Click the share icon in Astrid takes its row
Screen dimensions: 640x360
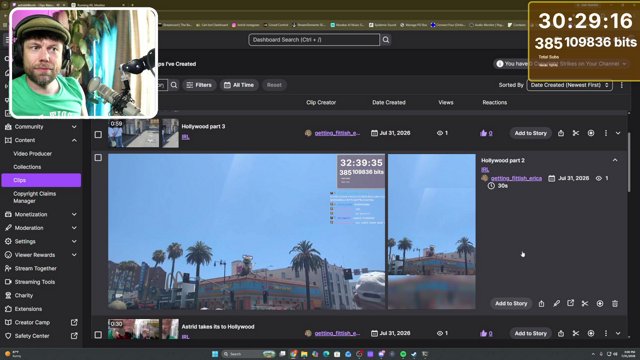tap(561, 333)
